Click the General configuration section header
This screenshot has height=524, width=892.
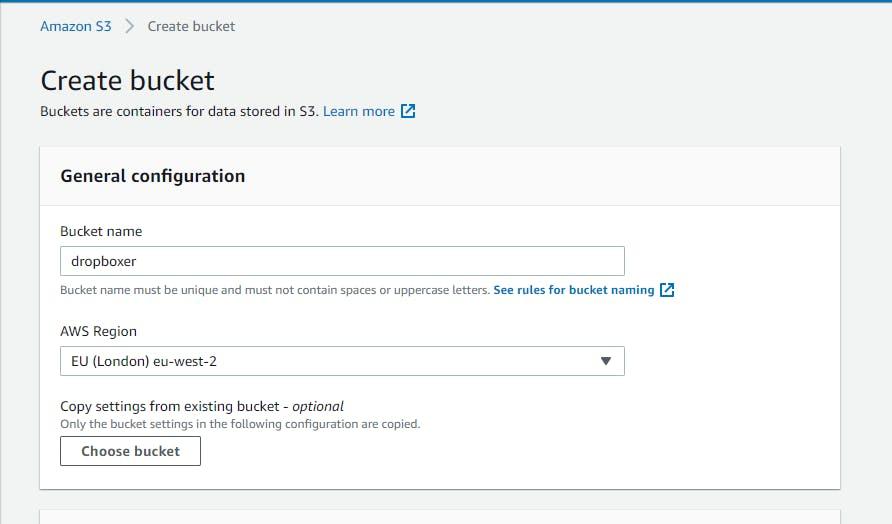[x=152, y=176]
